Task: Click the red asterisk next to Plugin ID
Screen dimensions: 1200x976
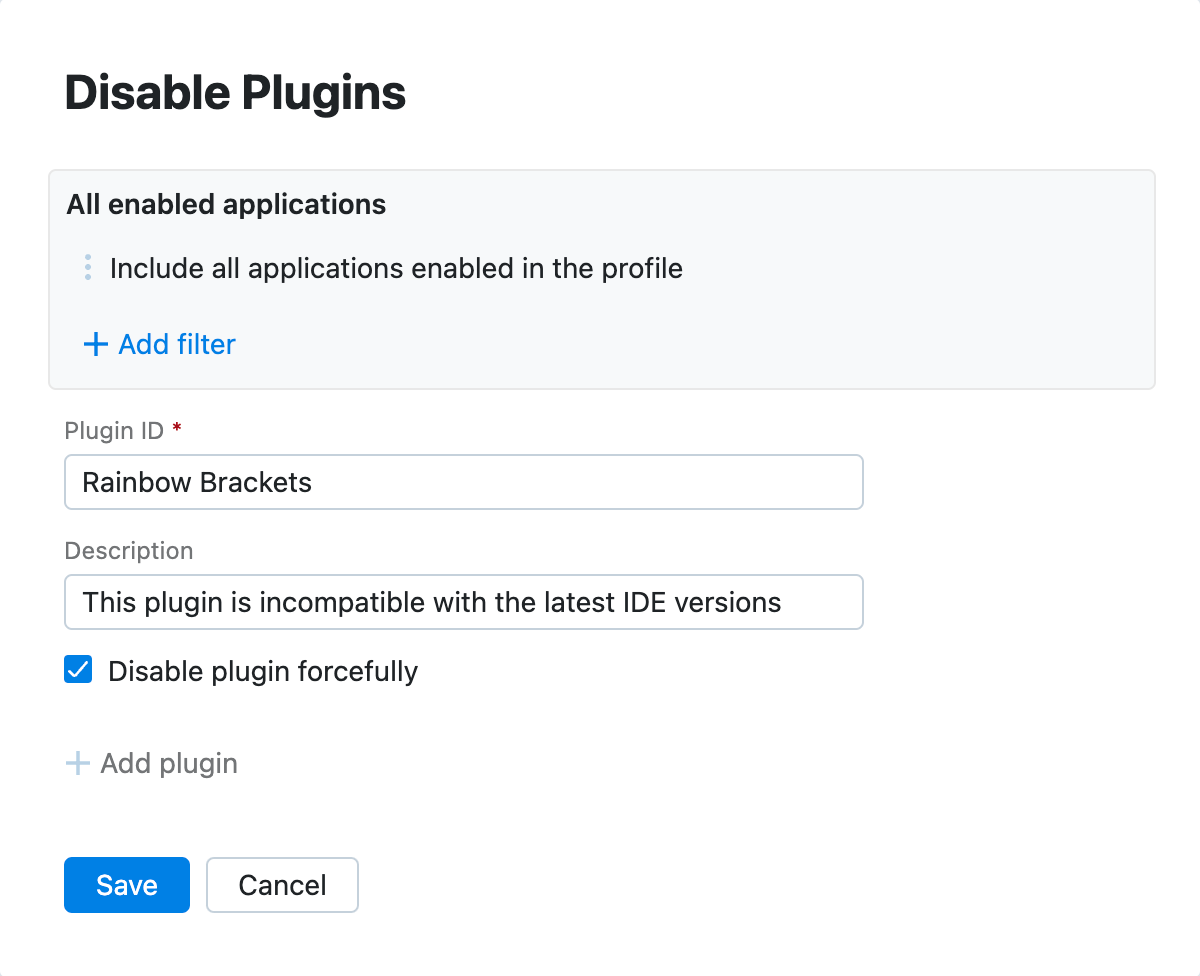Action: [176, 429]
